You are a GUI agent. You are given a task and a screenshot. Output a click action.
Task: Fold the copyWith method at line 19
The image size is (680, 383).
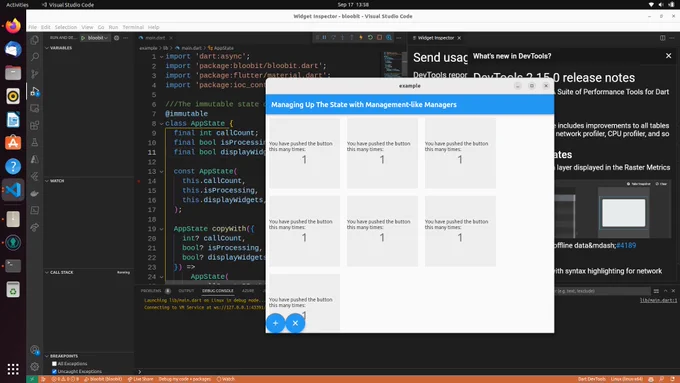[x=161, y=229]
